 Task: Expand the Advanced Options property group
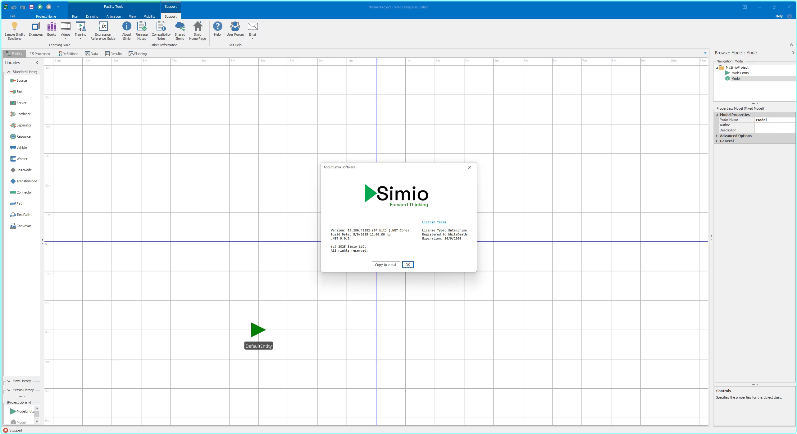point(717,136)
